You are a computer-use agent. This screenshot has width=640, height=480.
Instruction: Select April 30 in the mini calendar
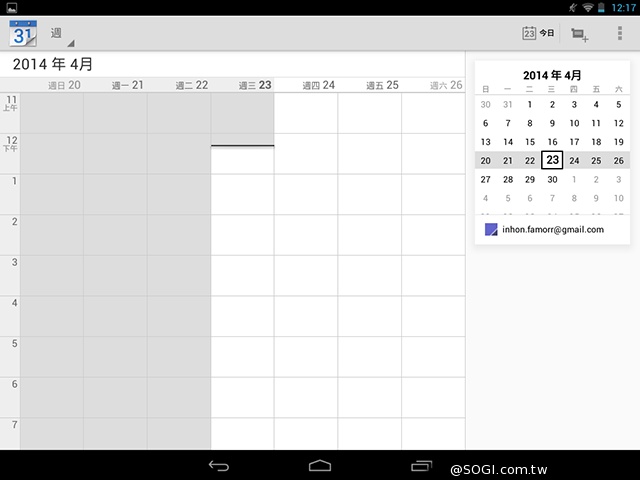(552, 180)
